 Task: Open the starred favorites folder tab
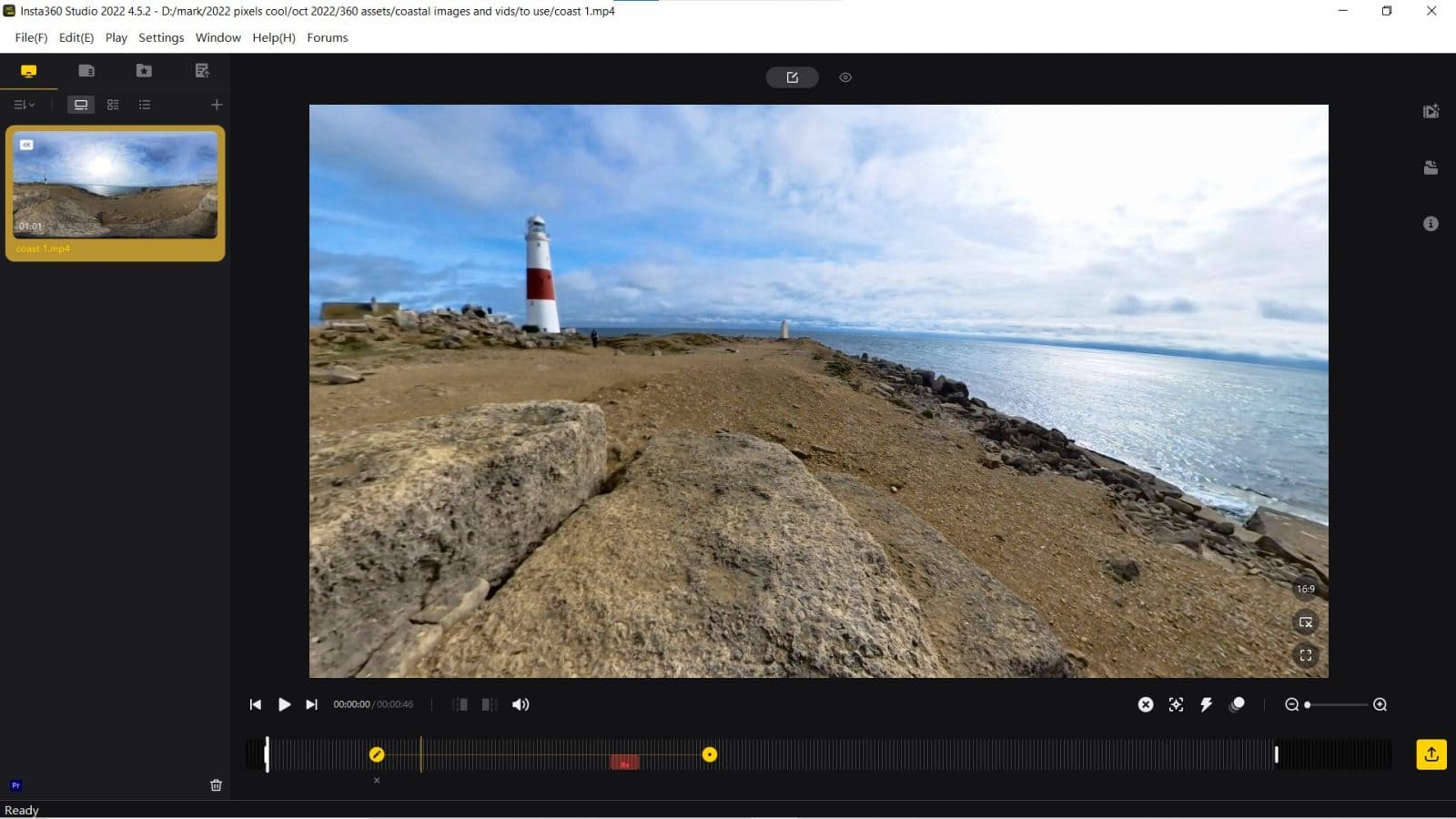coord(144,71)
